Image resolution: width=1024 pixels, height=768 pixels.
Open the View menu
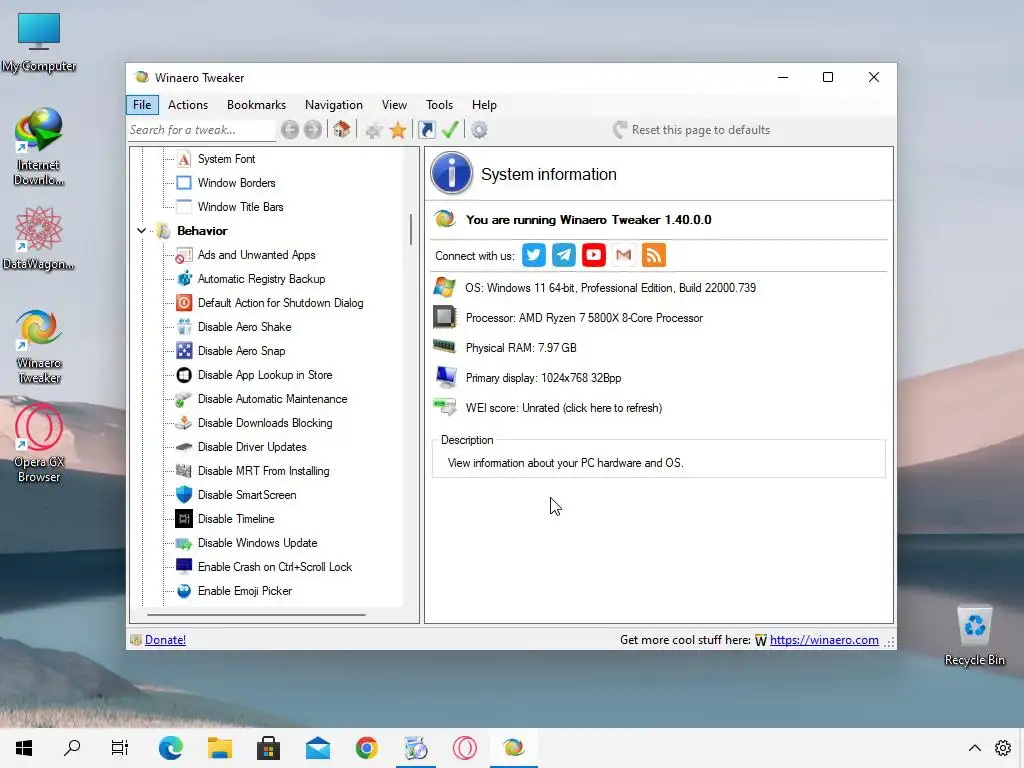pyautogui.click(x=394, y=104)
